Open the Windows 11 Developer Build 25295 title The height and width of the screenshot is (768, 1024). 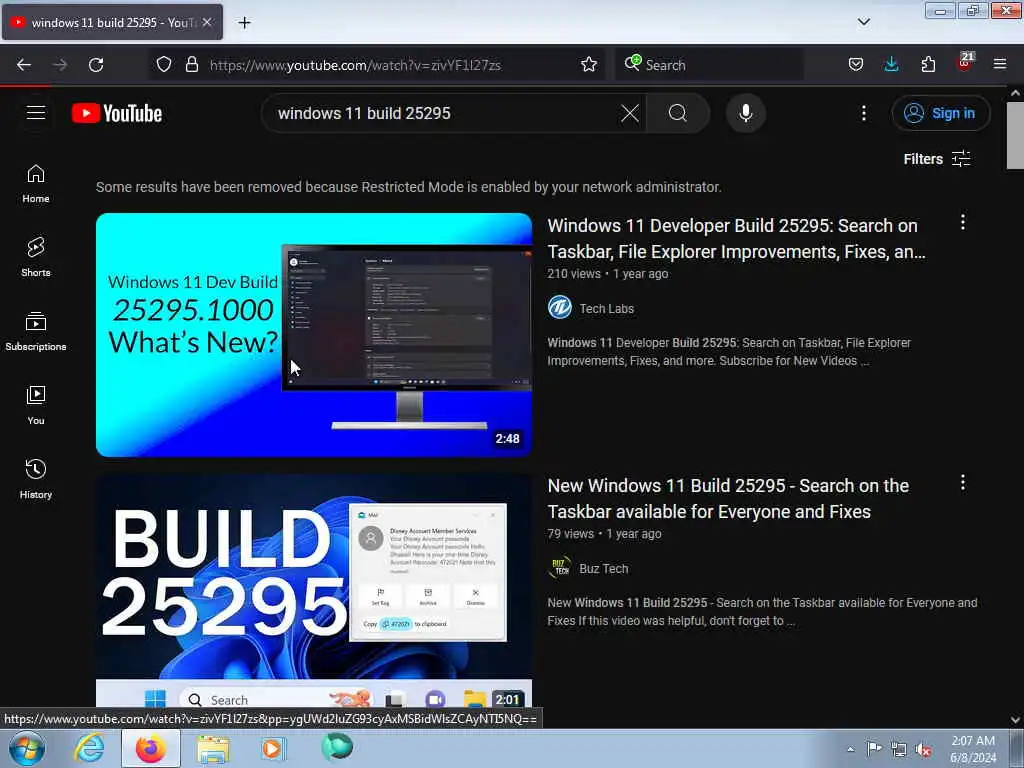point(737,238)
